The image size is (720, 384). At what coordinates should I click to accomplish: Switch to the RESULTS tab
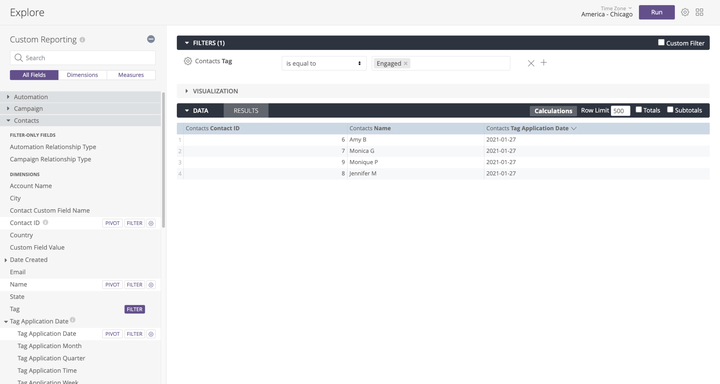[246, 110]
